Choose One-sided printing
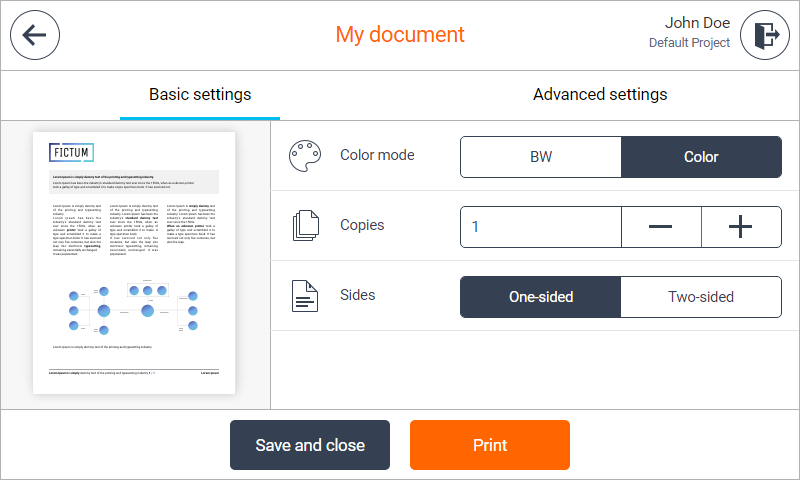Image resolution: width=800 pixels, height=480 pixels. (541, 297)
